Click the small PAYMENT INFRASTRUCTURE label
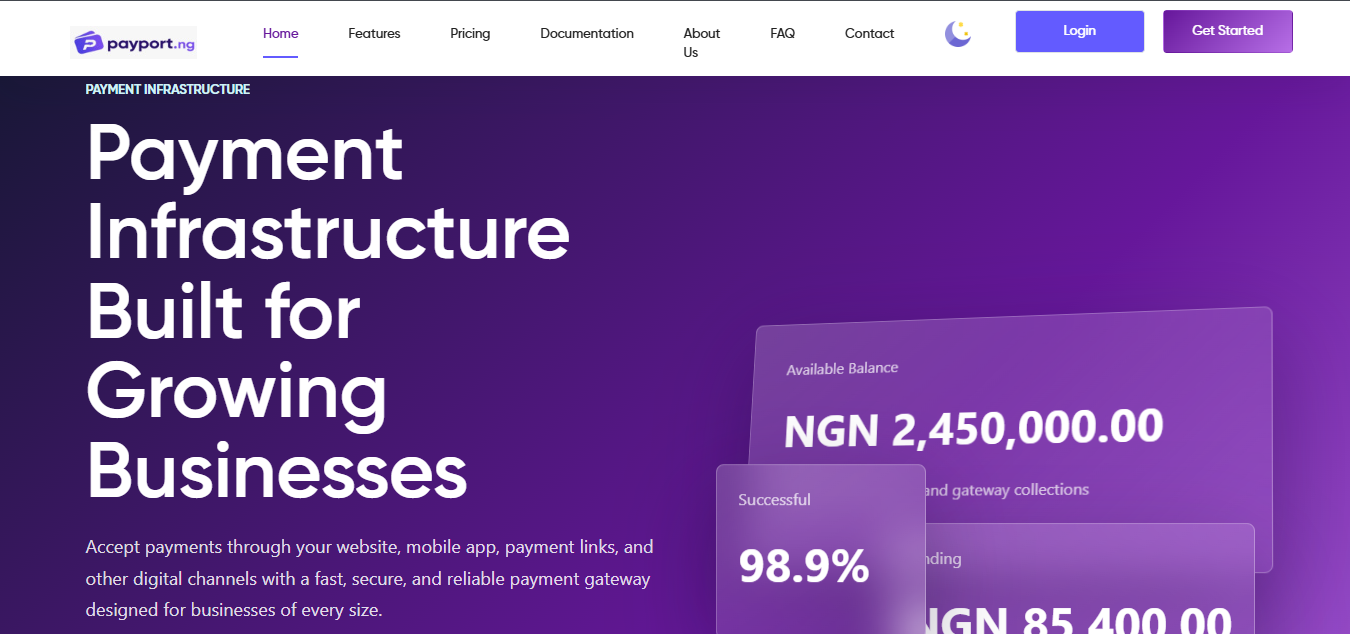The width and height of the screenshot is (1350, 634). pos(168,89)
